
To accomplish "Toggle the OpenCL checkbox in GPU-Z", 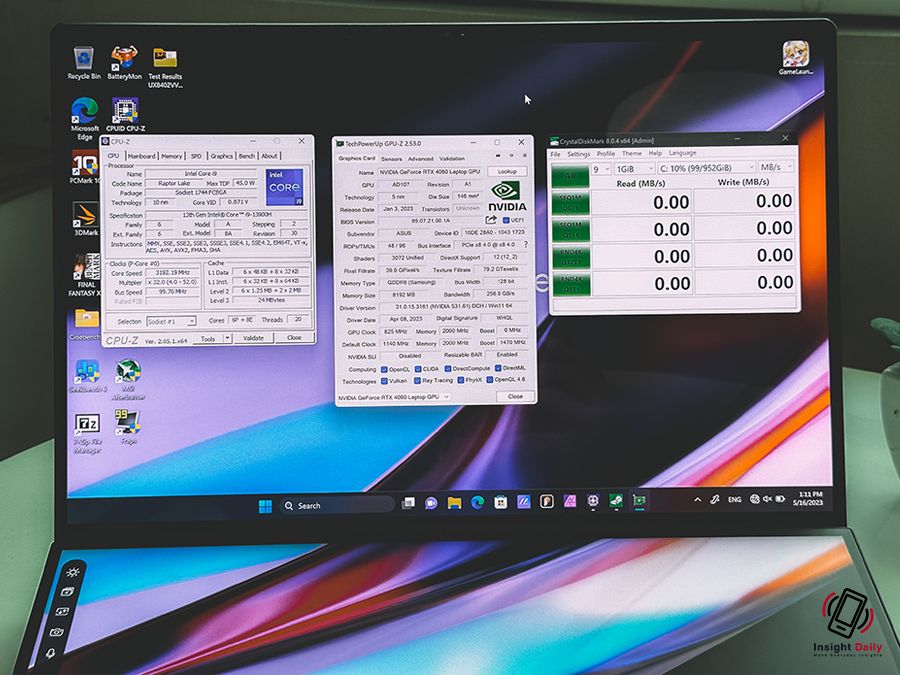I will (x=385, y=368).
